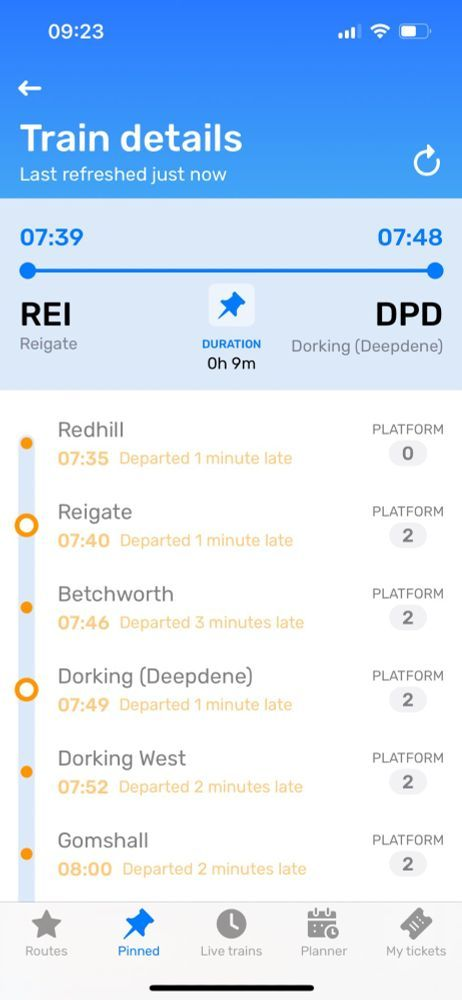The image size is (462, 1000).
Task: Toggle the pin icon above Duration
Action: coord(231,306)
